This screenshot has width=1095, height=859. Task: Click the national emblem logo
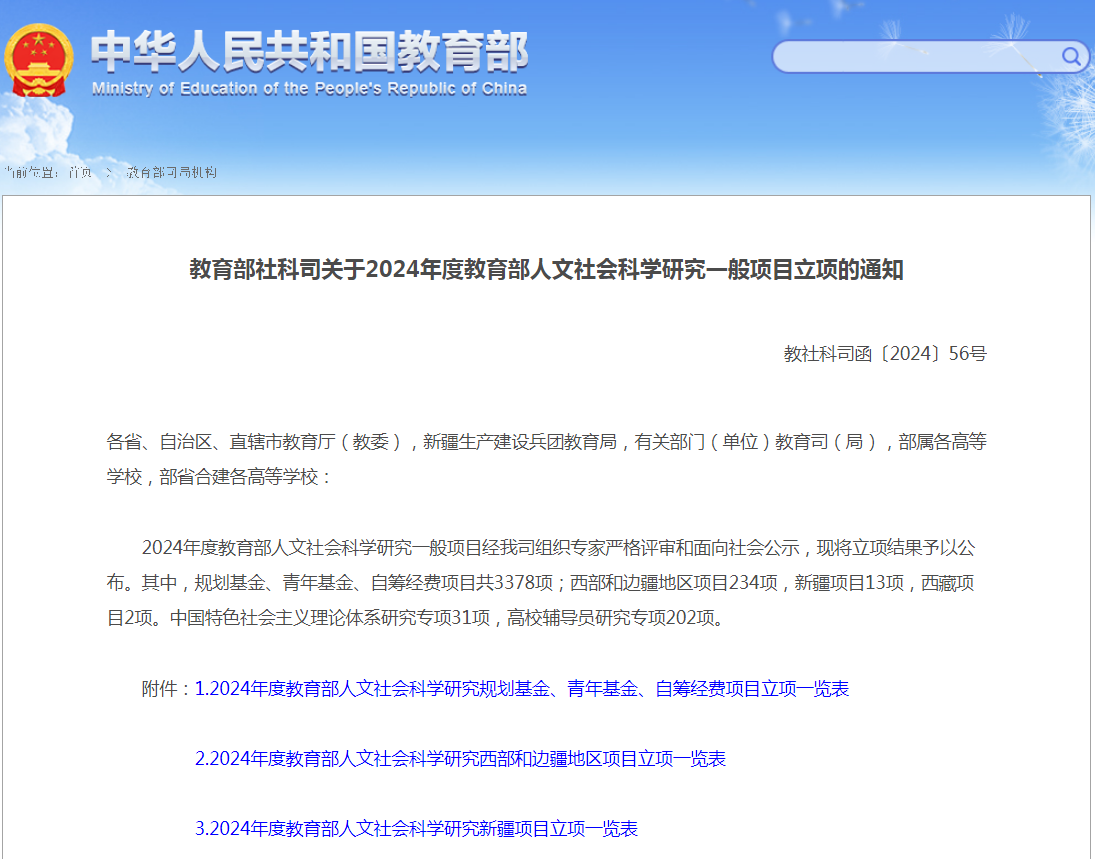[x=38, y=60]
